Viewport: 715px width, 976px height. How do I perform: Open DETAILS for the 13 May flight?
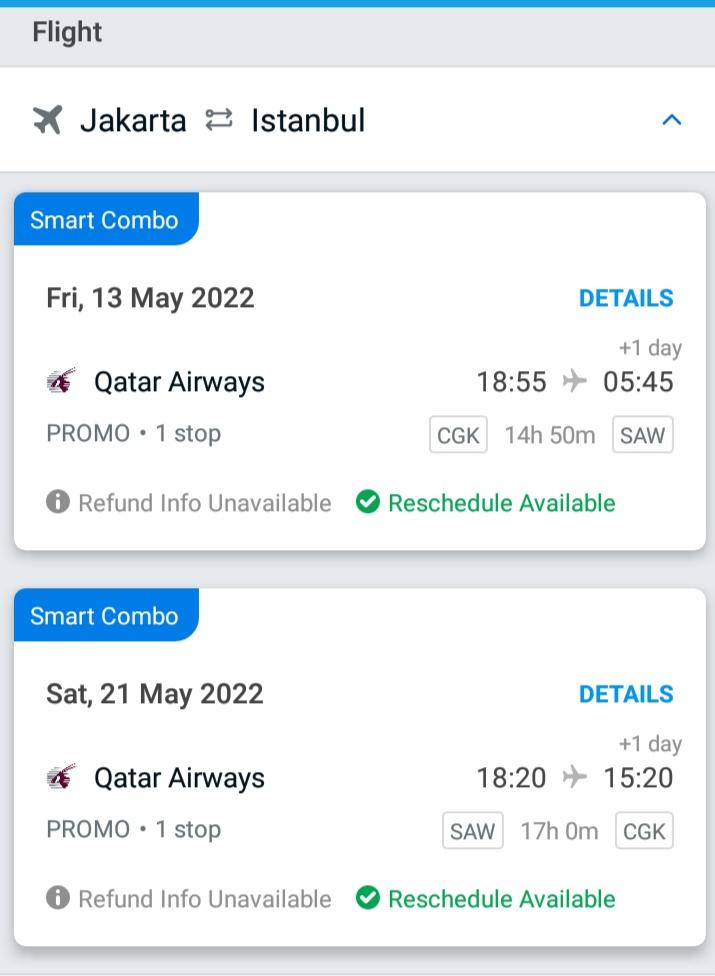pos(626,298)
